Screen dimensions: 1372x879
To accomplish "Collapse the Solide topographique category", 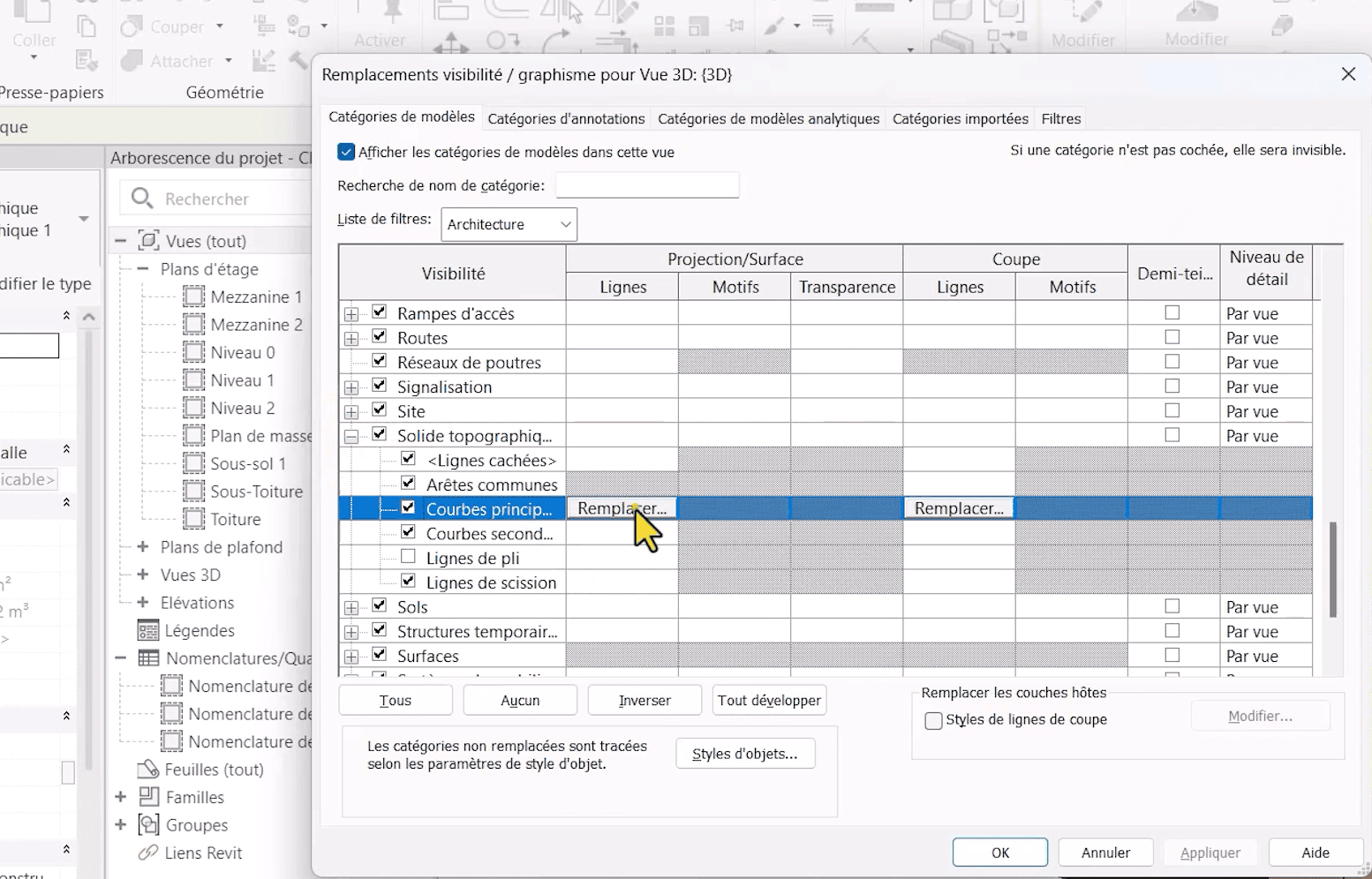I will point(351,436).
